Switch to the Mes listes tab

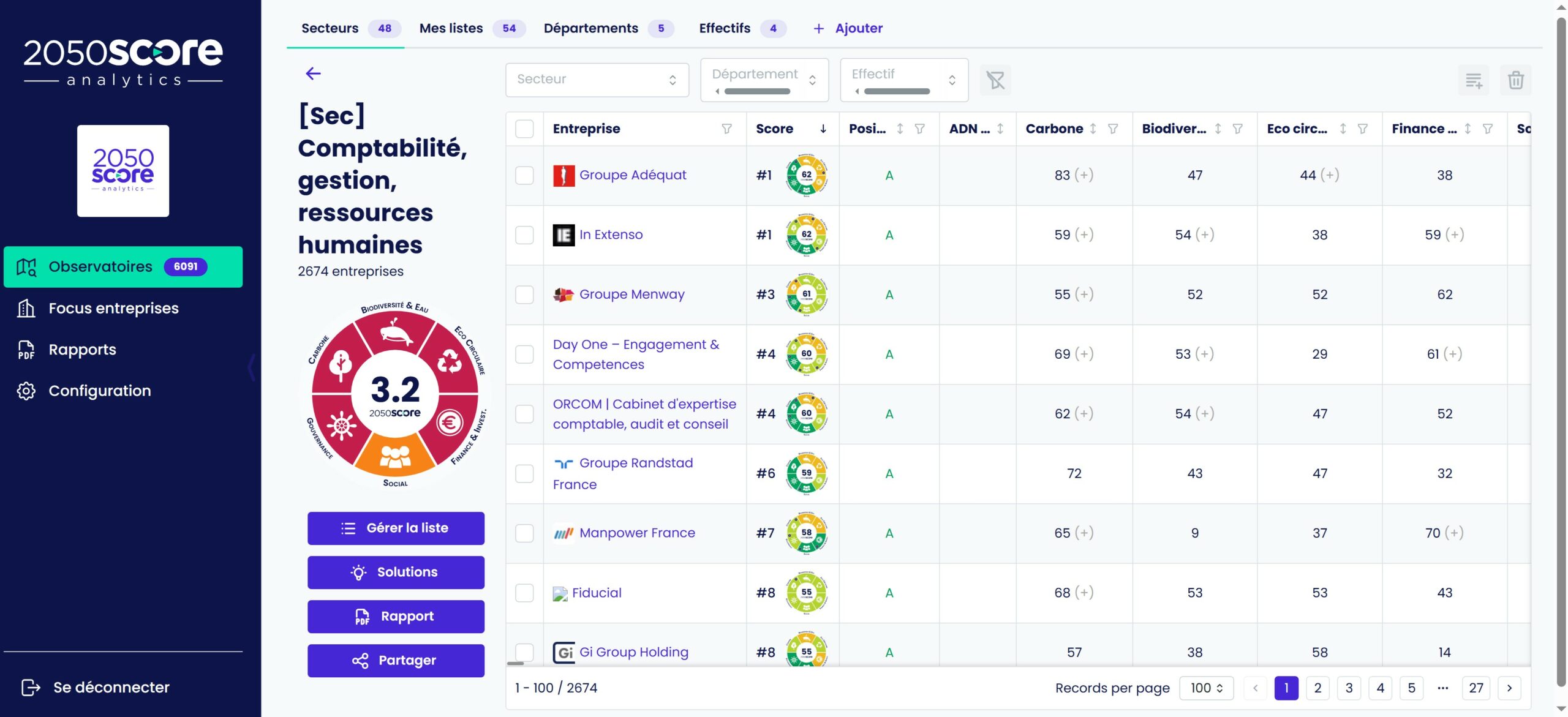pyautogui.click(x=451, y=28)
